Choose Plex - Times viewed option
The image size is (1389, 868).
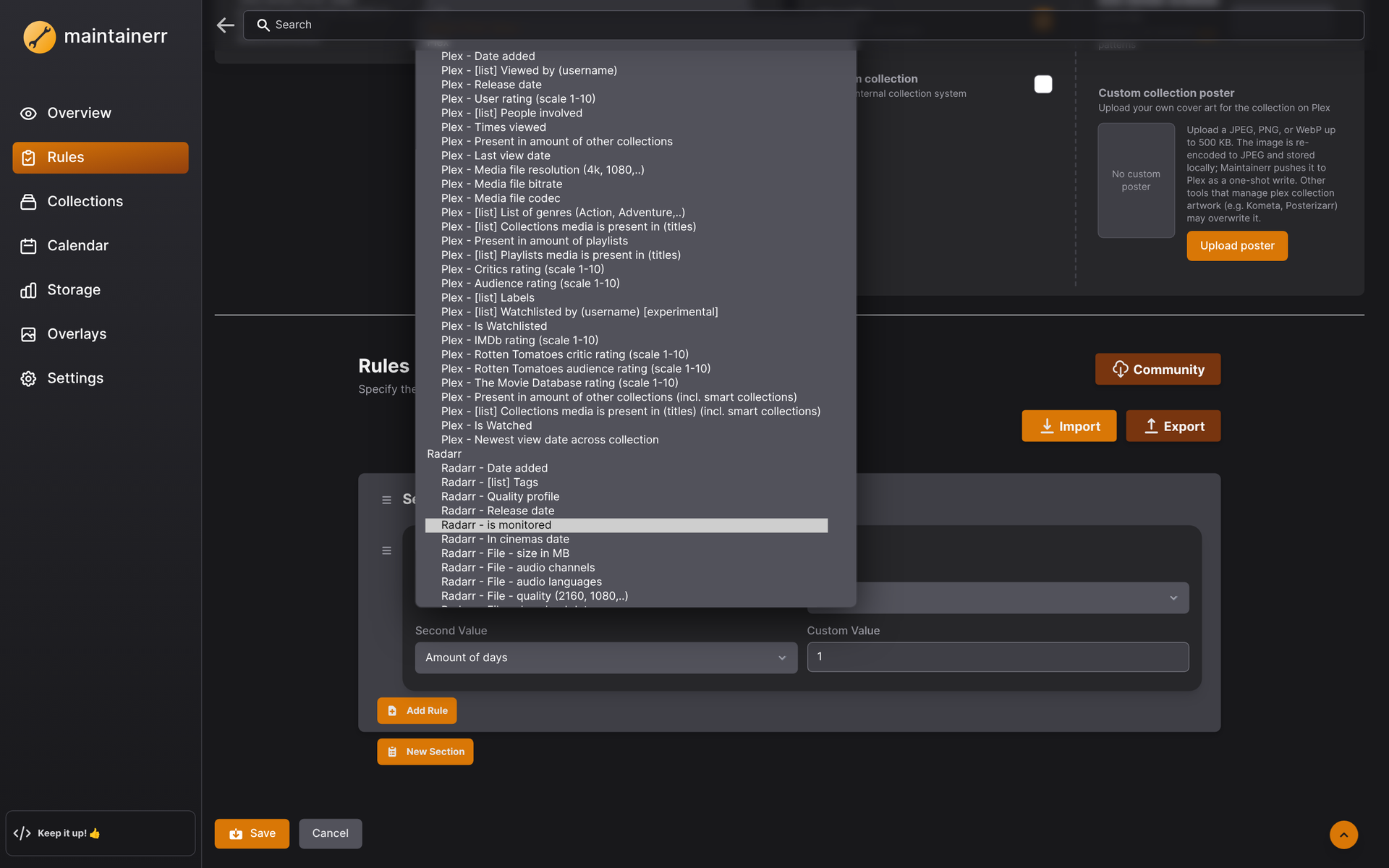tap(493, 127)
